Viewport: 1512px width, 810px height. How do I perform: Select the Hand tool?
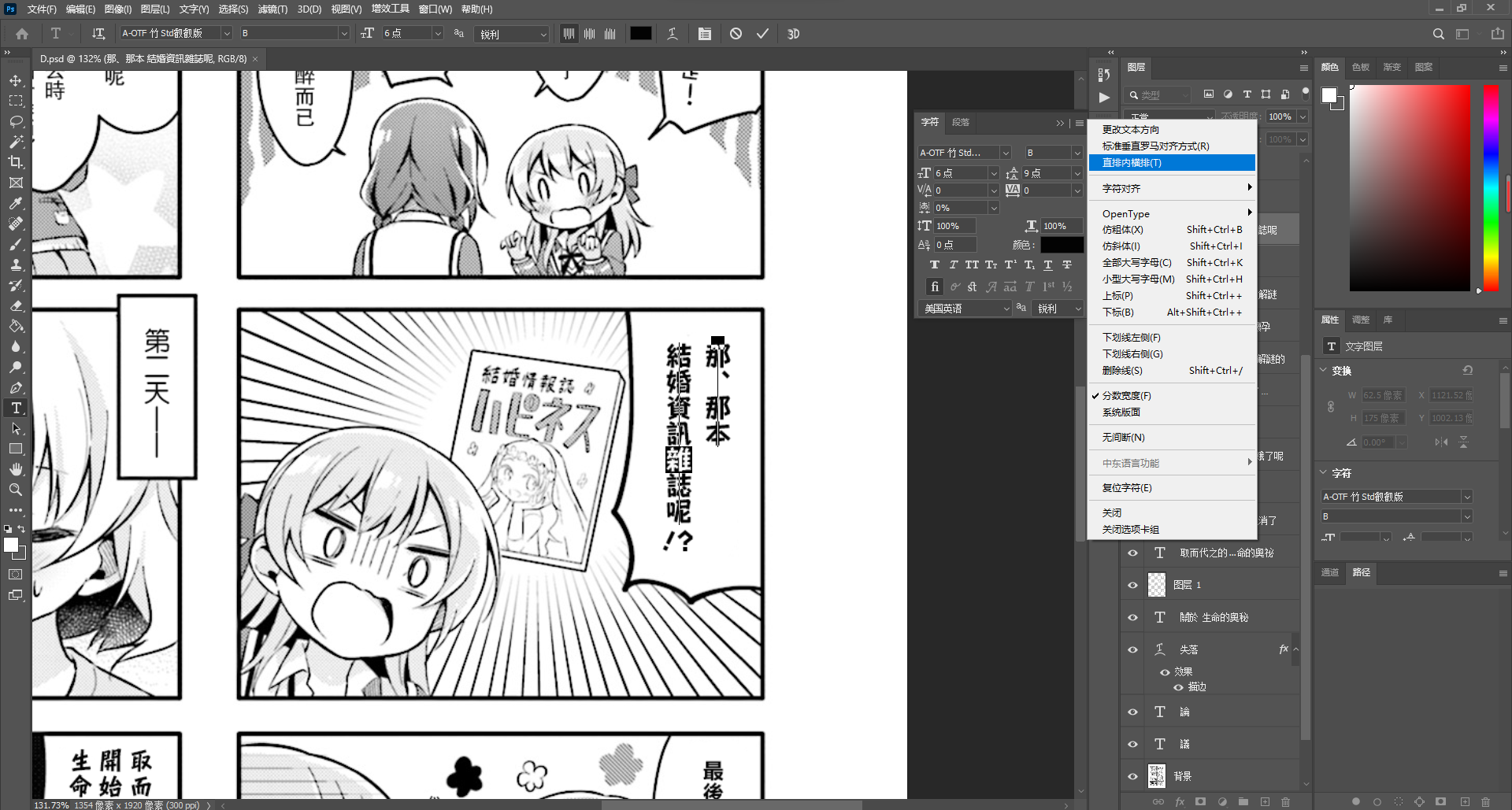coord(16,469)
